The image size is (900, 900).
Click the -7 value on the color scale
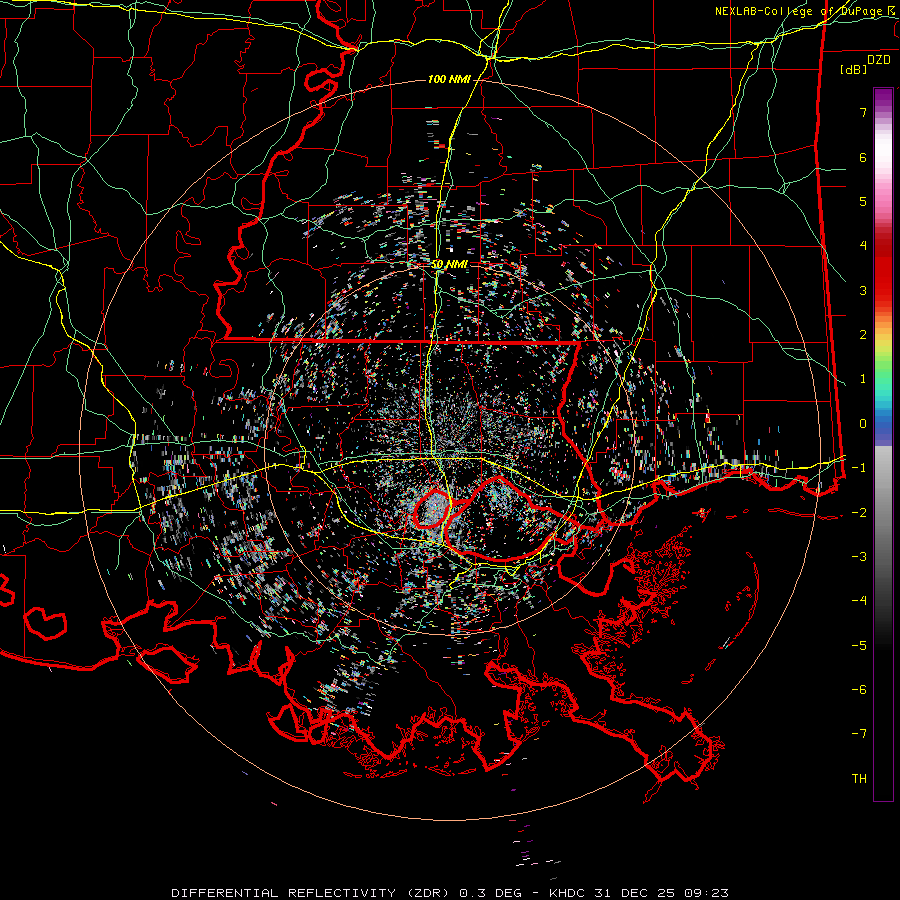859,734
